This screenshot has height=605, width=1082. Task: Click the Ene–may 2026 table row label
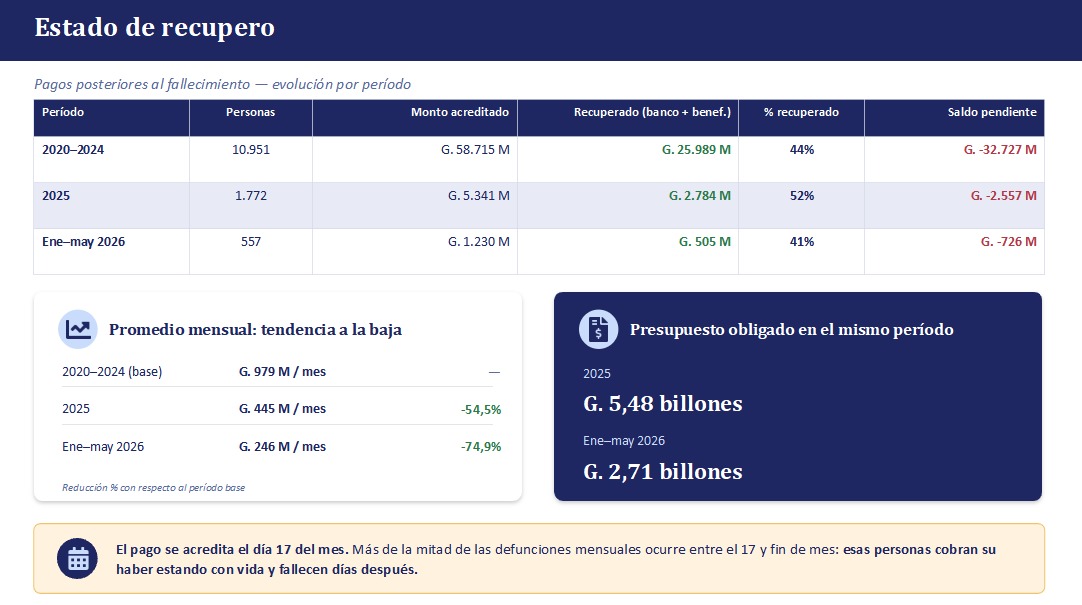click(83, 241)
